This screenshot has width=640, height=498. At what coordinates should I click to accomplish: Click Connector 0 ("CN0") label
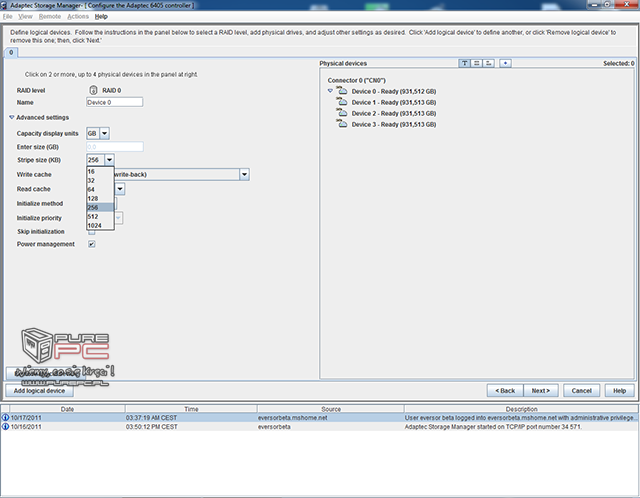pyautogui.click(x=356, y=80)
